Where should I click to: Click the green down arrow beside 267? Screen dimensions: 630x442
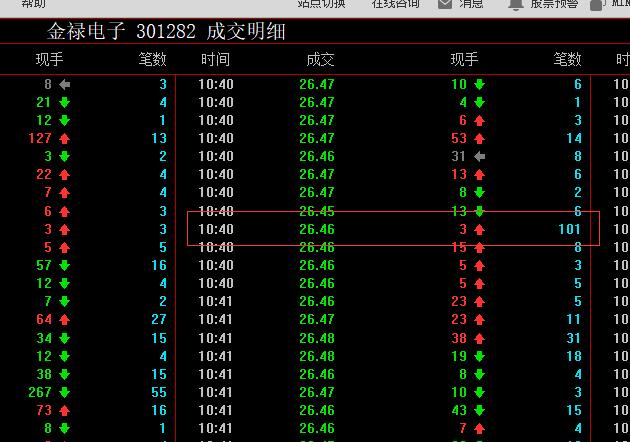[x=64, y=392]
